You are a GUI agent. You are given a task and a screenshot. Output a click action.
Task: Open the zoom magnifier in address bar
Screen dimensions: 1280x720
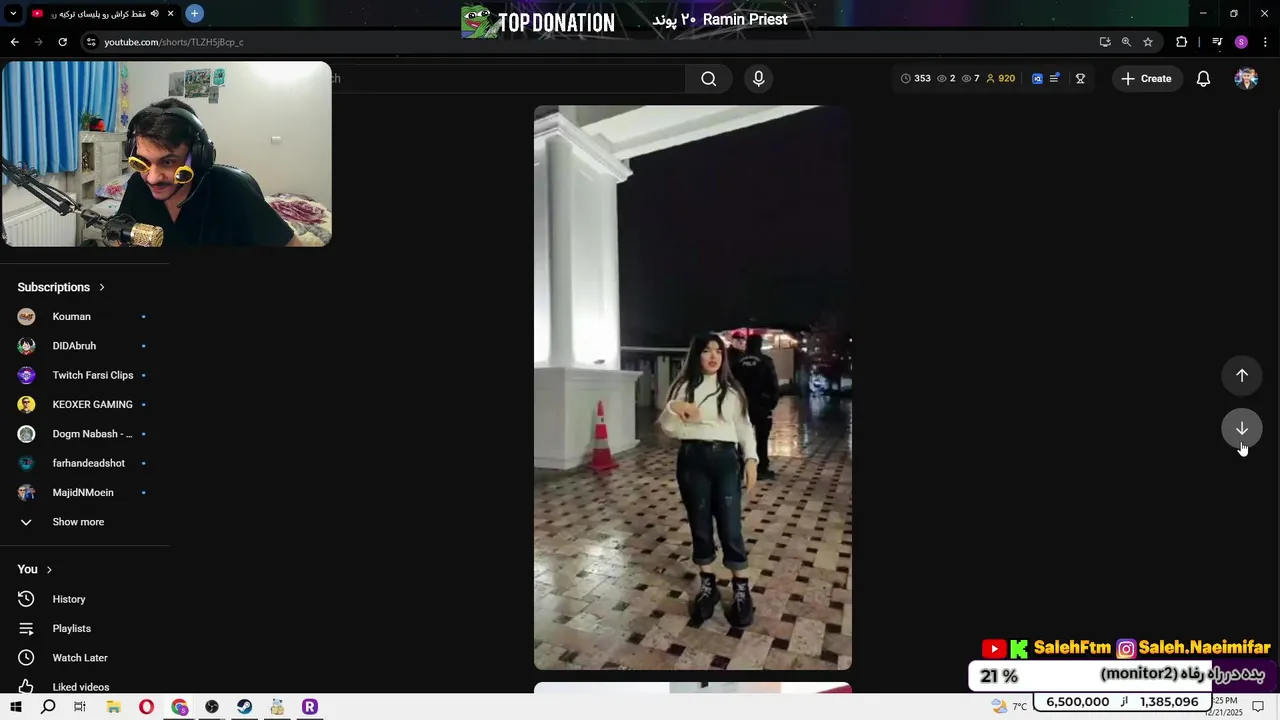pyautogui.click(x=1126, y=42)
